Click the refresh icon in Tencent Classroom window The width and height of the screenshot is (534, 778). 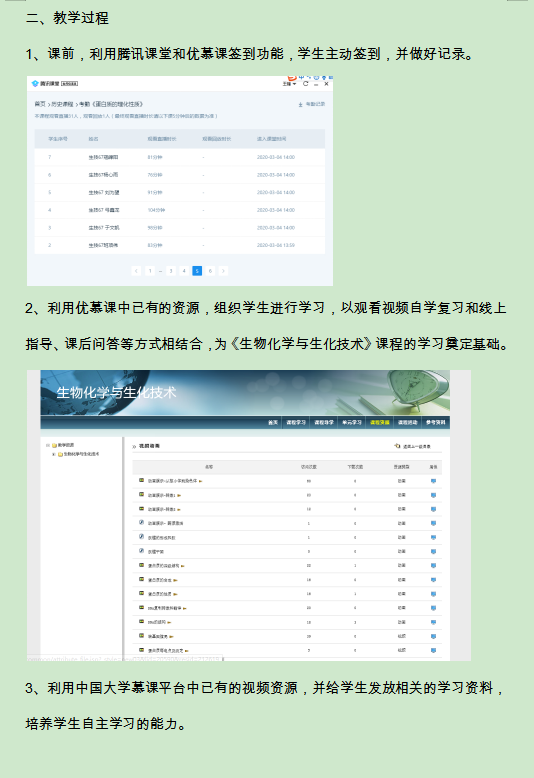tap(306, 84)
